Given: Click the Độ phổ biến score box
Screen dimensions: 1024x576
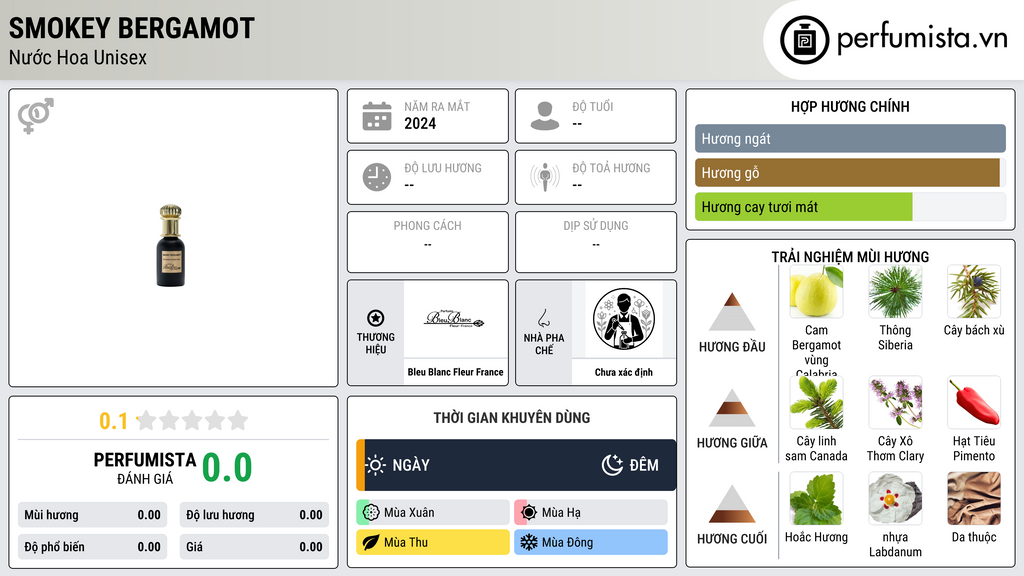Looking at the screenshot, I should (93, 547).
